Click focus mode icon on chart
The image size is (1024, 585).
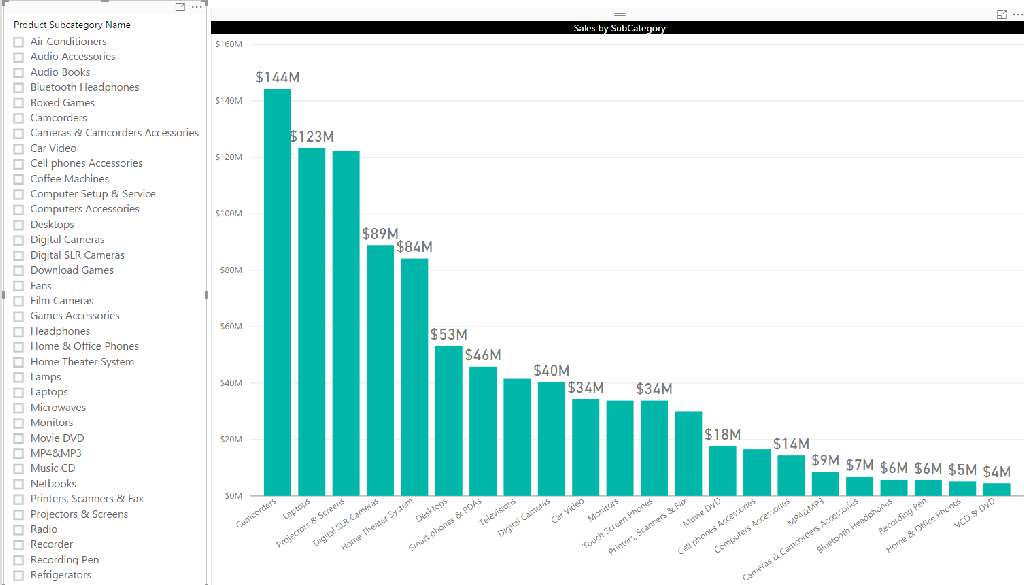tap(1002, 14)
